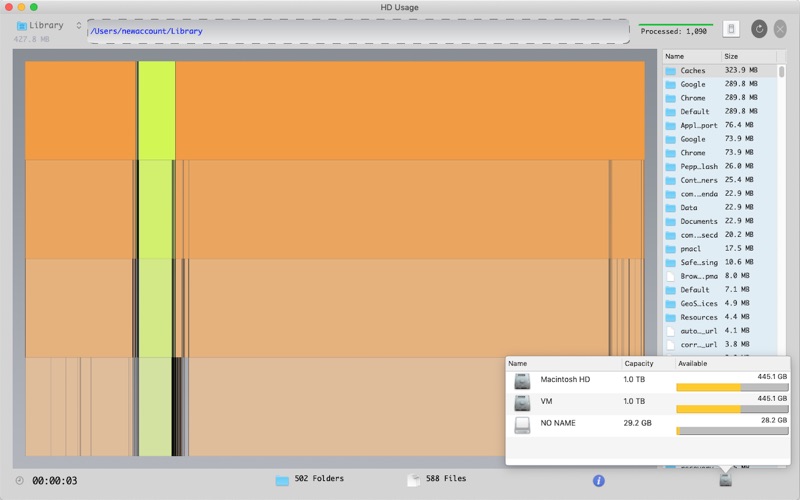The image size is (800, 500).
Task: Click the Name header in drives popup
Action: pyautogui.click(x=563, y=363)
